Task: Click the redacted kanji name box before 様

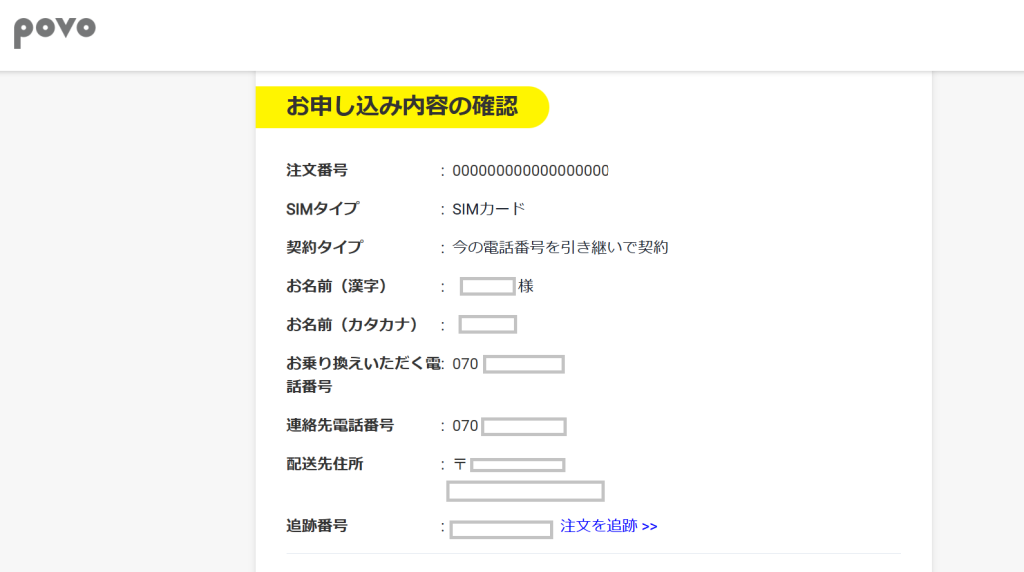Action: pos(487,287)
